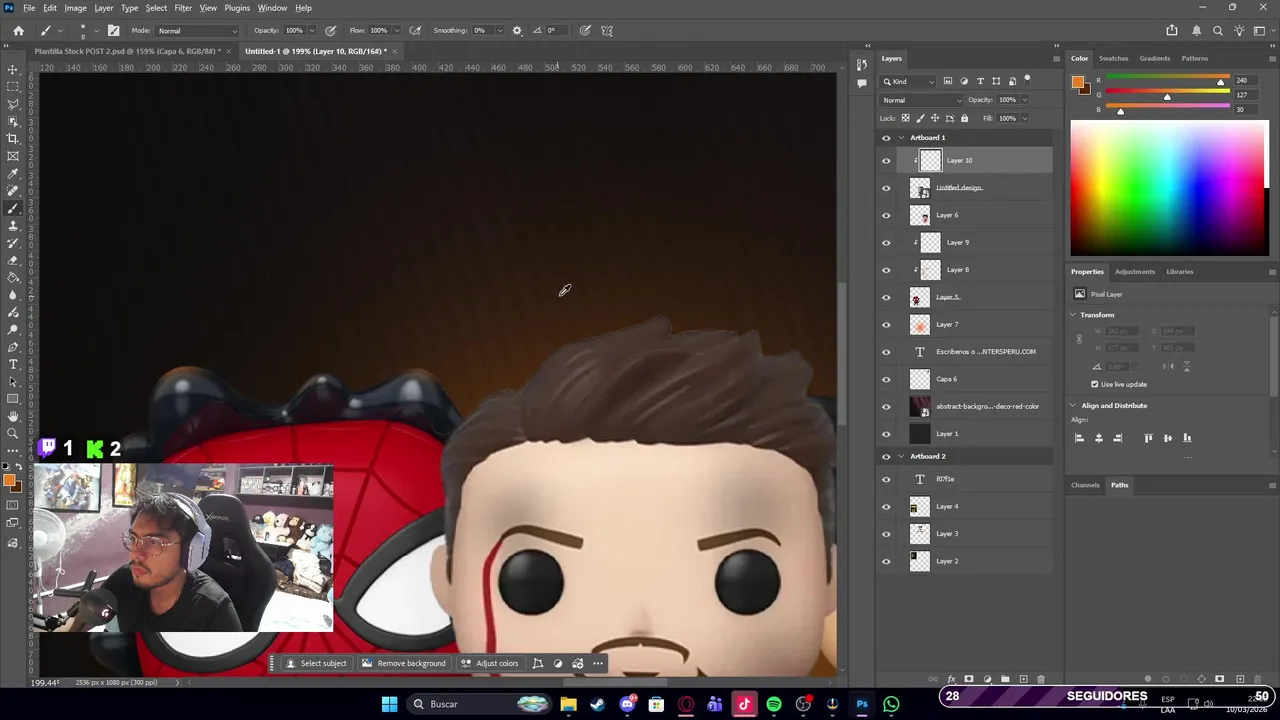1280x720 pixels.
Task: Open layer Fill dropdown arrow
Action: coord(1025,118)
